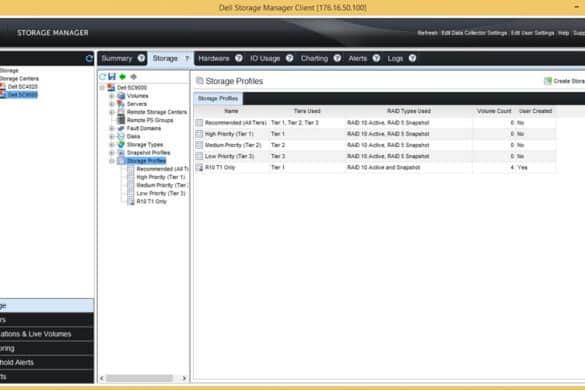Sort by the Name column header
The width and height of the screenshot is (585, 390).
pyautogui.click(x=231, y=111)
